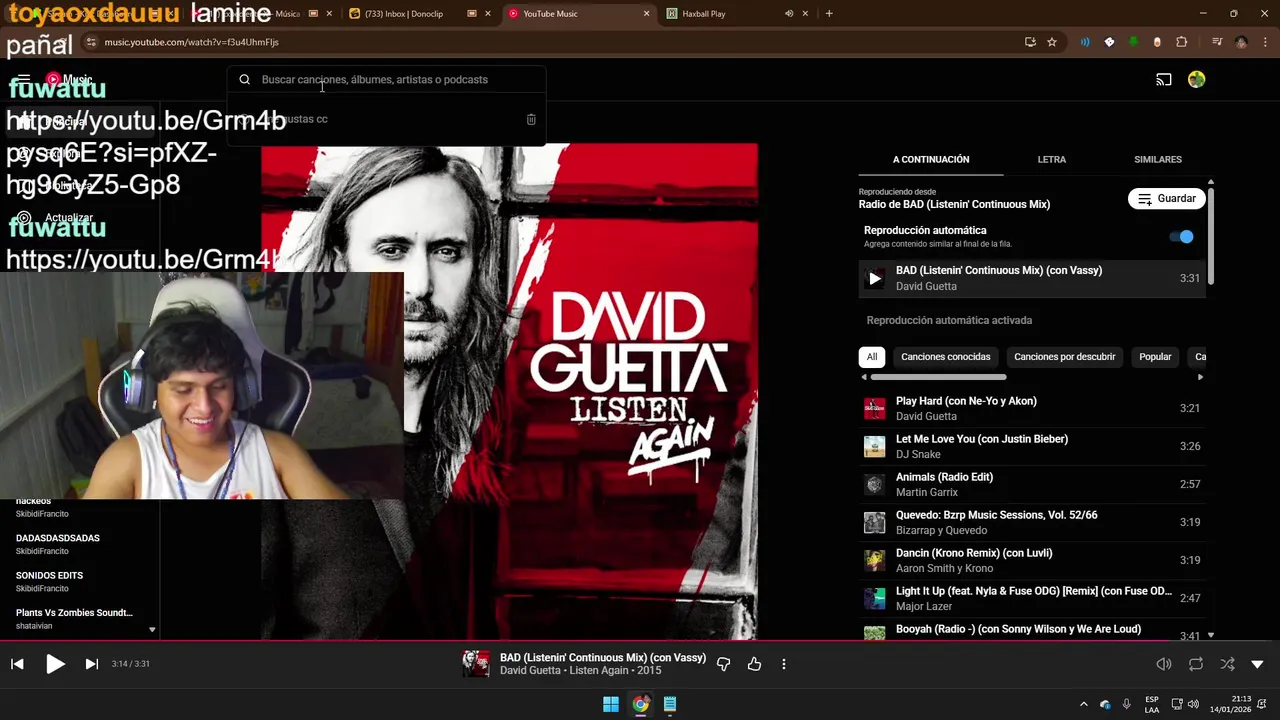
Task: Click the system volume icon in tray
Action: click(1194, 704)
